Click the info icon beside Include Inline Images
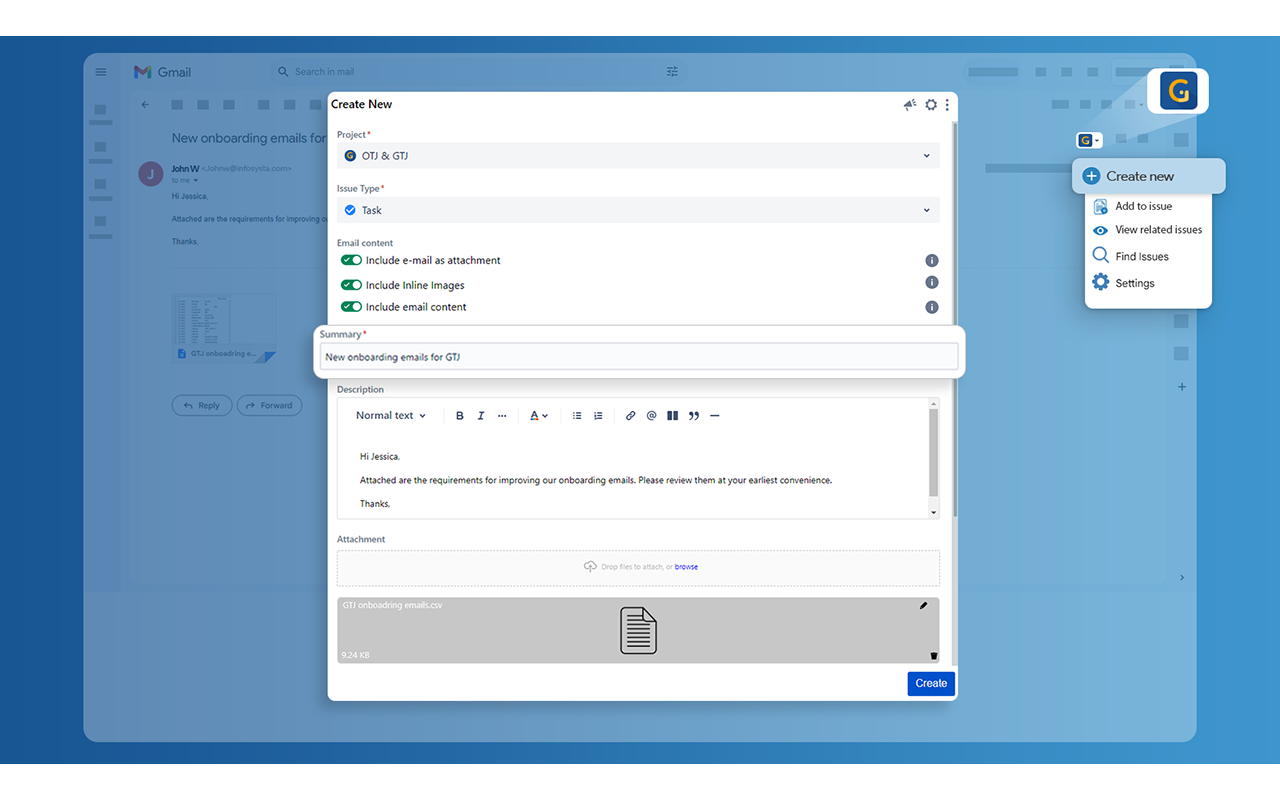Image resolution: width=1280 pixels, height=800 pixels. (931, 283)
